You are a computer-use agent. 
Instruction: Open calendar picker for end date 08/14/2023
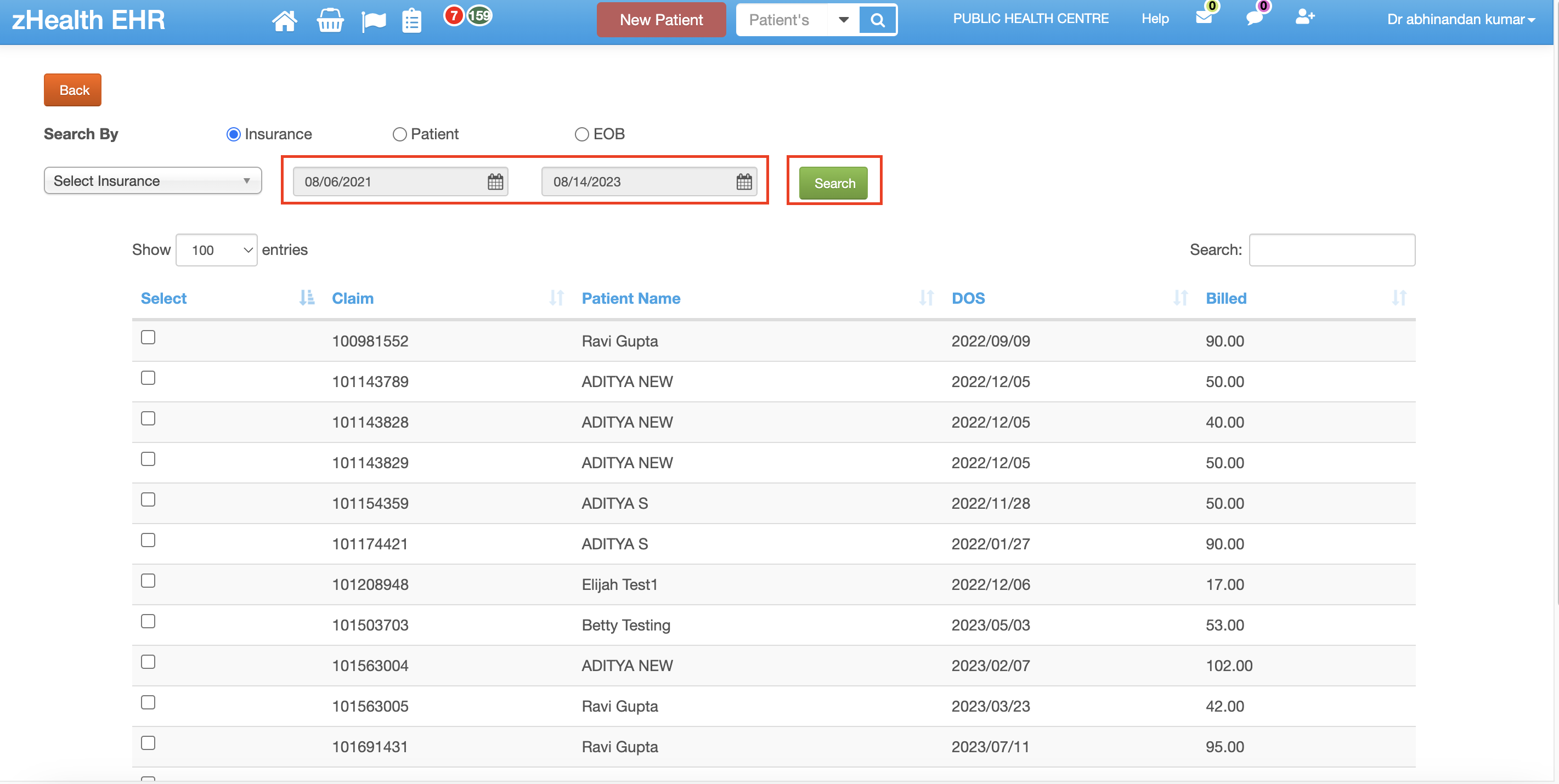click(744, 181)
